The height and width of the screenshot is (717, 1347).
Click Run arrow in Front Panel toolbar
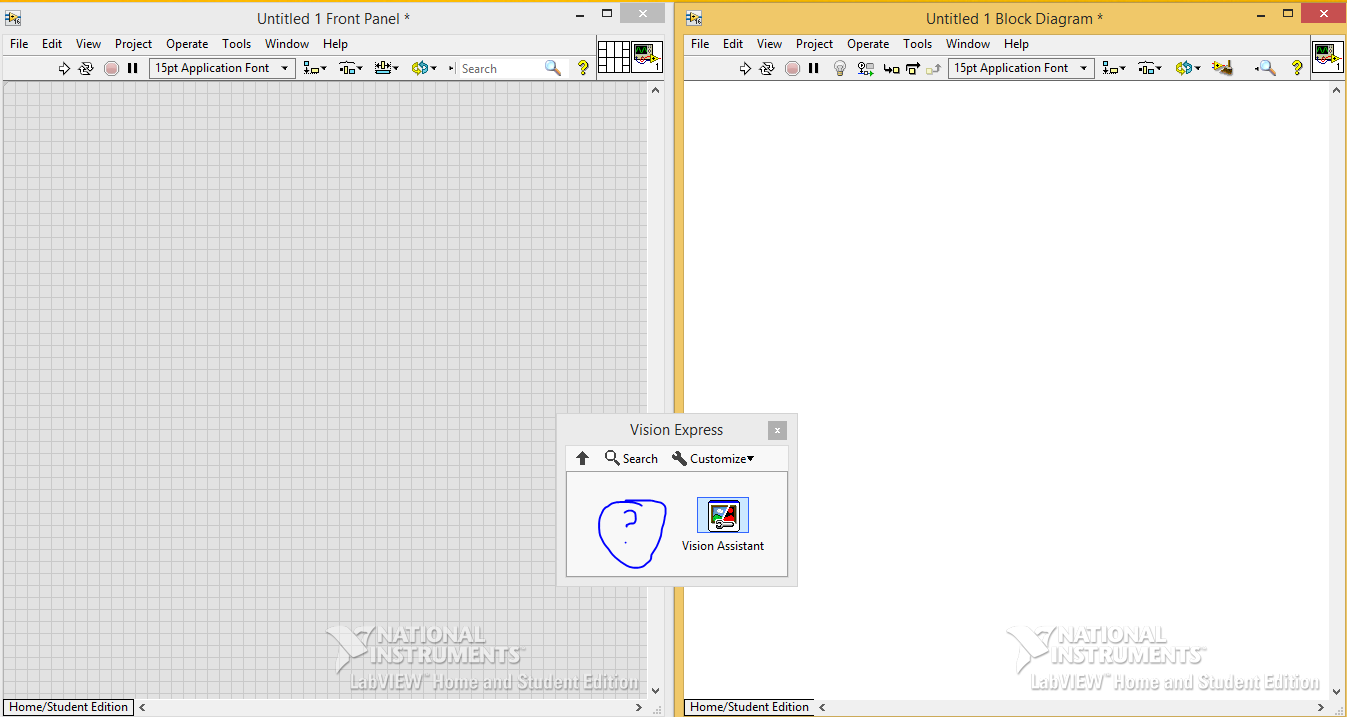64,68
